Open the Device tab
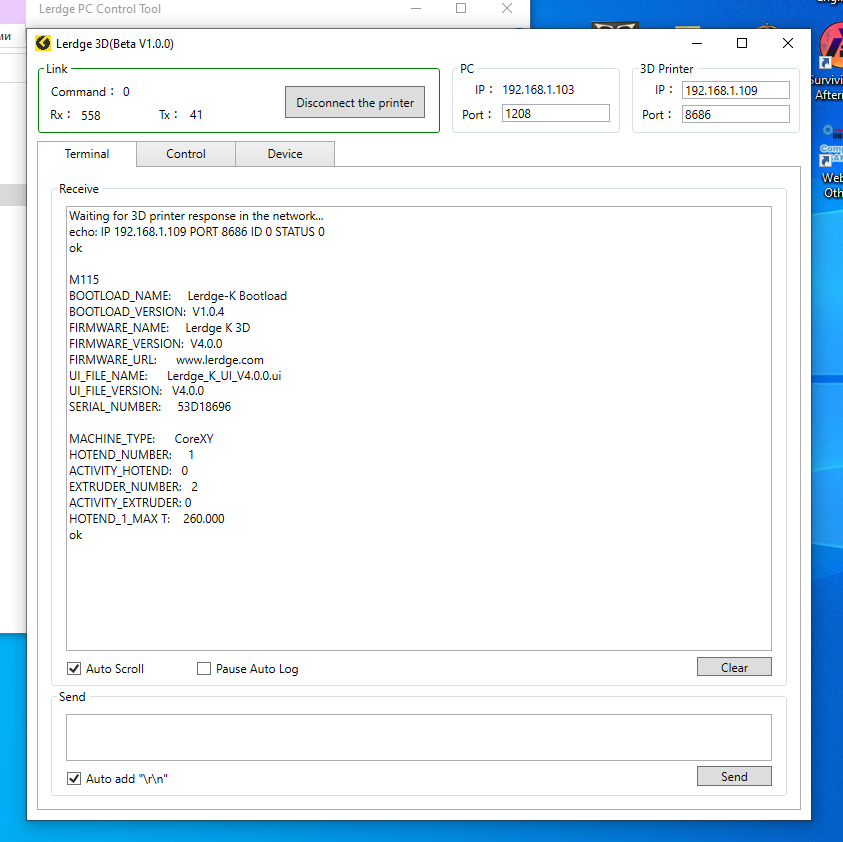The image size is (843, 842). click(x=285, y=154)
